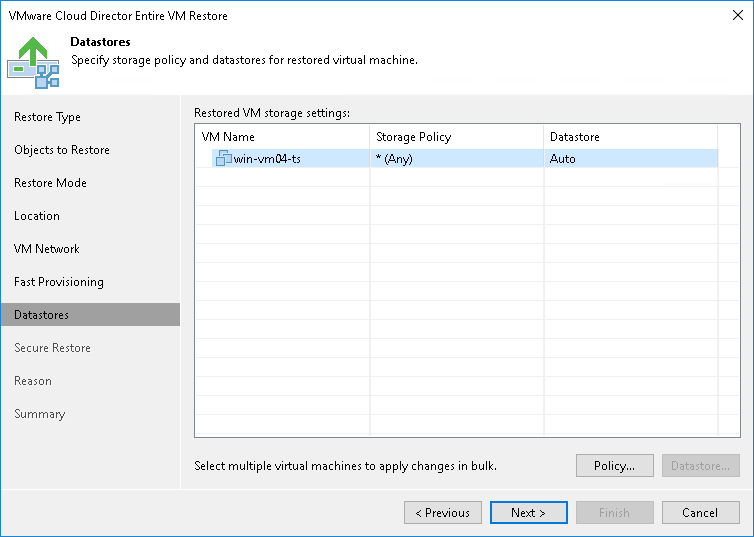
Task: Open the Secure Restore step
Action: 52,348
